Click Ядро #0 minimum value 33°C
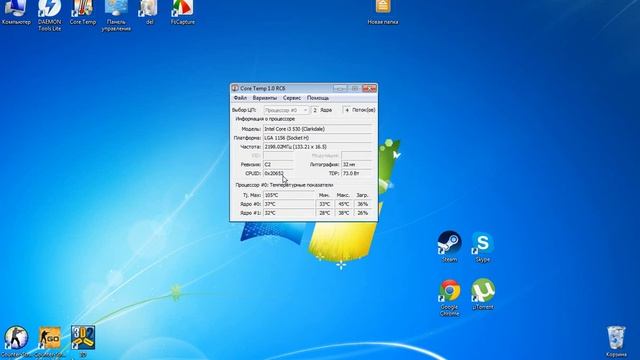This screenshot has width=640, height=360. point(324,204)
